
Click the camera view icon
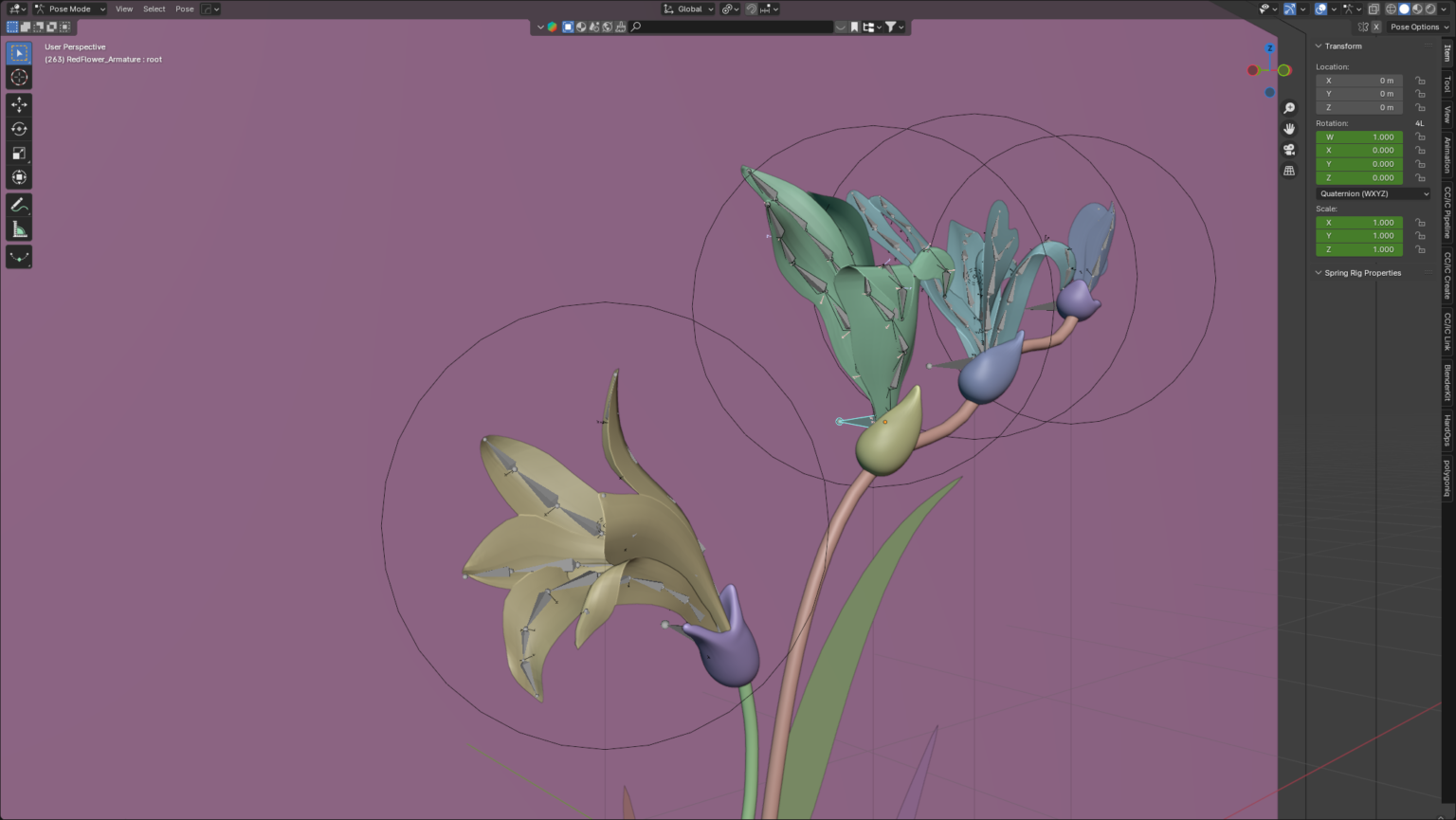pos(1289,150)
